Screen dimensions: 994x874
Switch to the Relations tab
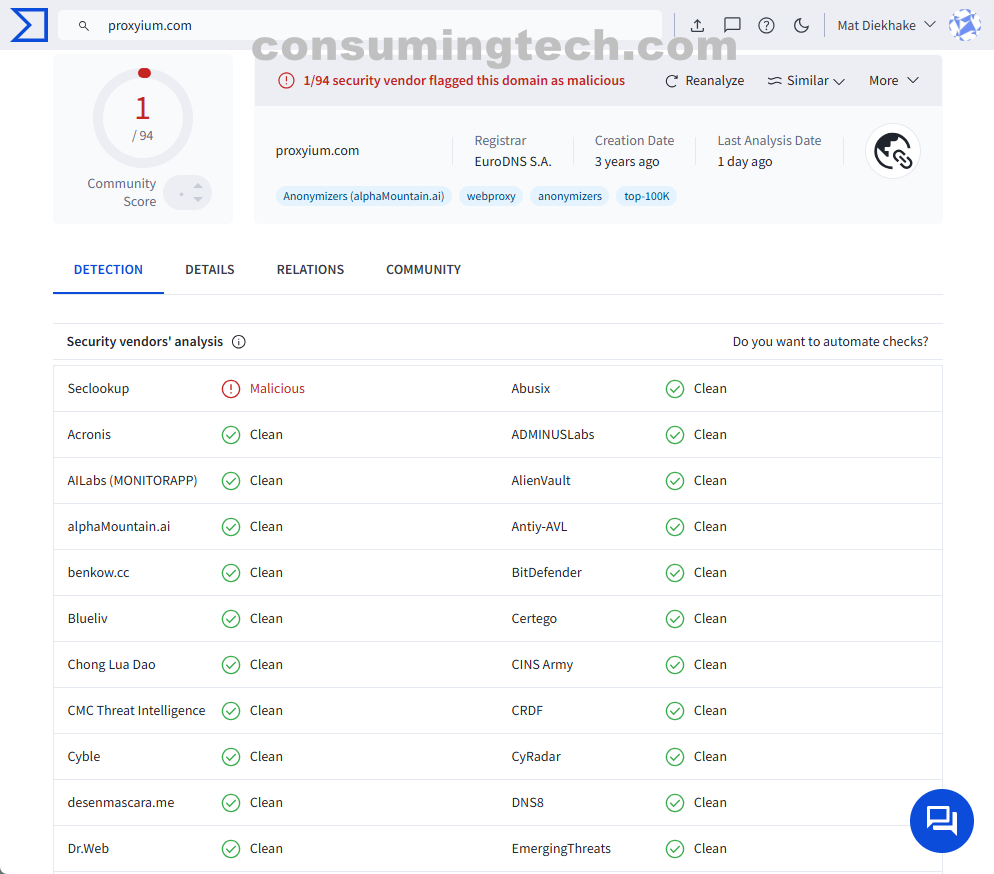pos(310,269)
